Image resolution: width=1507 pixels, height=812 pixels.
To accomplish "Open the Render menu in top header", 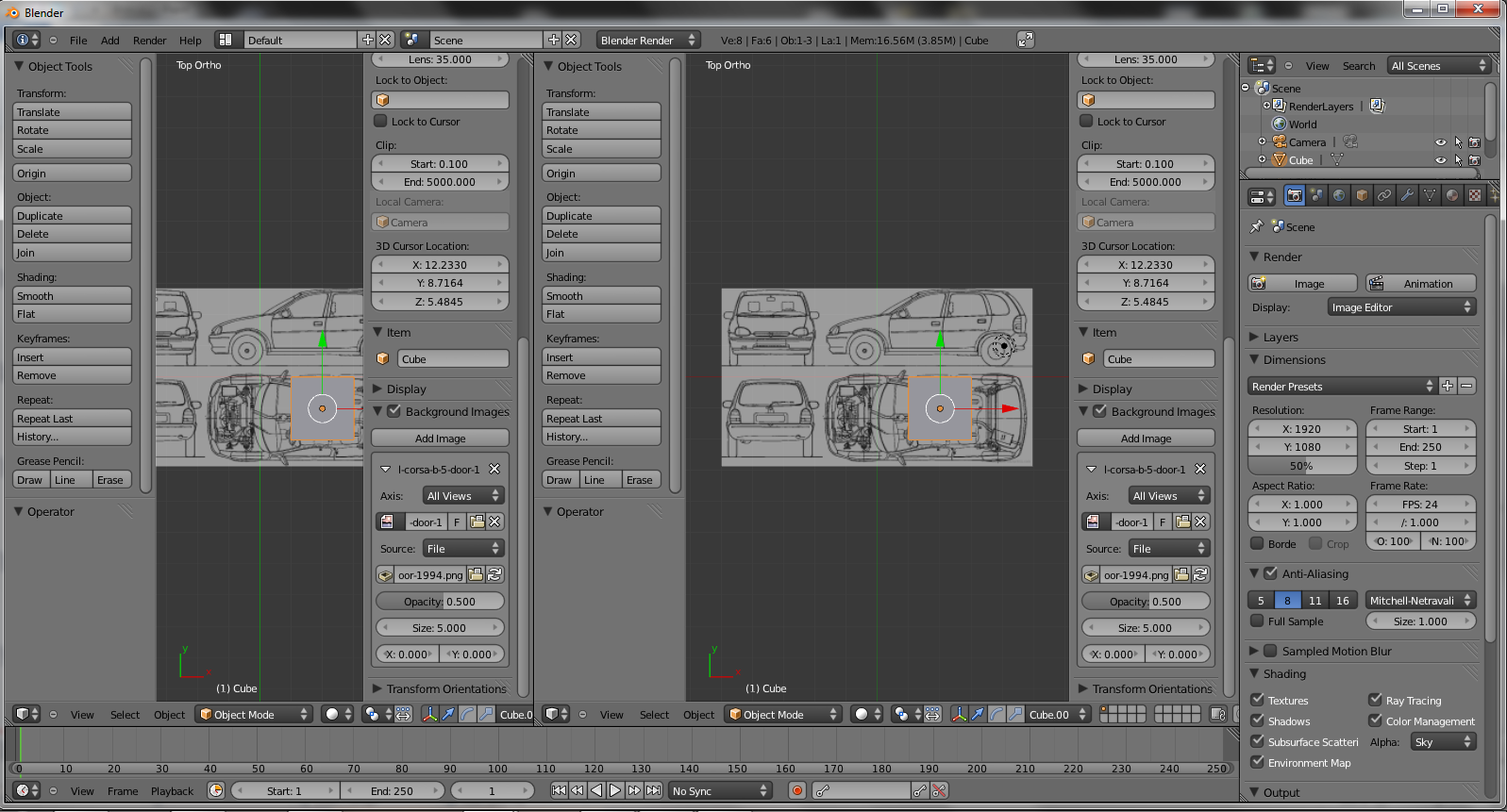I will click(149, 41).
